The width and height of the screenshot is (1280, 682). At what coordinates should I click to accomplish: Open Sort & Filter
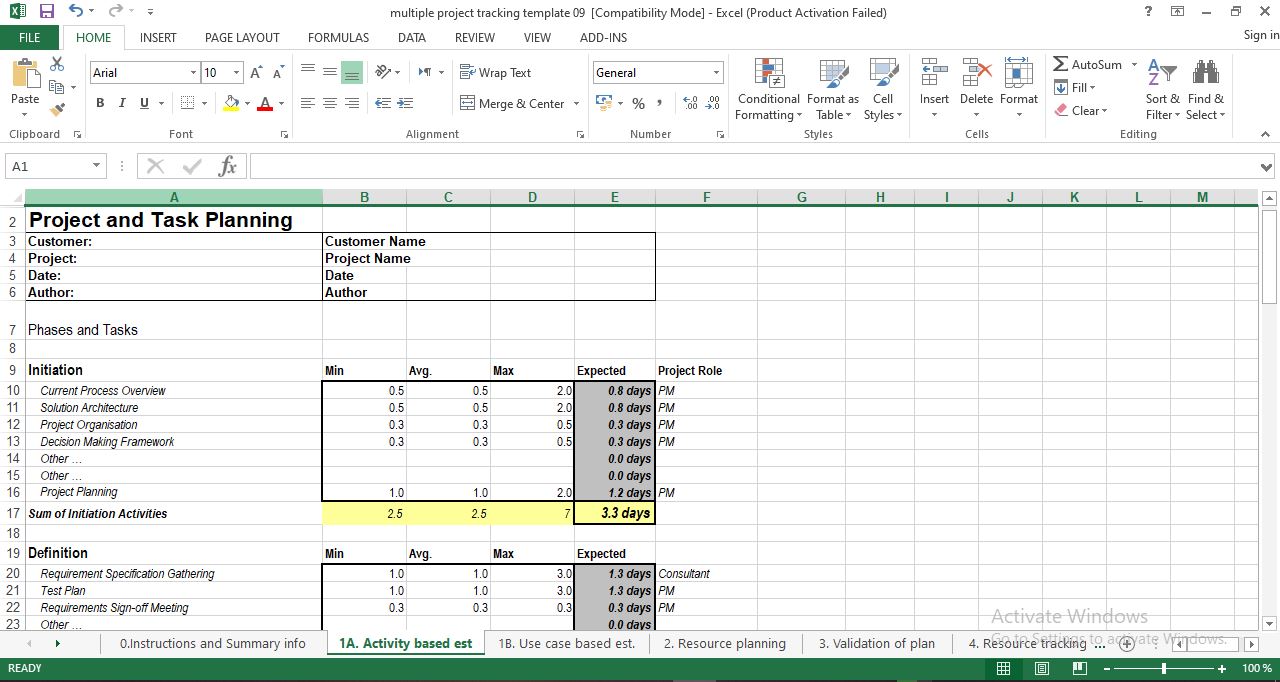(1160, 89)
